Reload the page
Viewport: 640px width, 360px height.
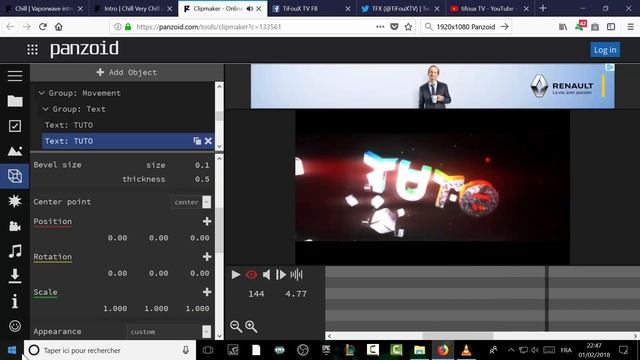click(x=42, y=27)
